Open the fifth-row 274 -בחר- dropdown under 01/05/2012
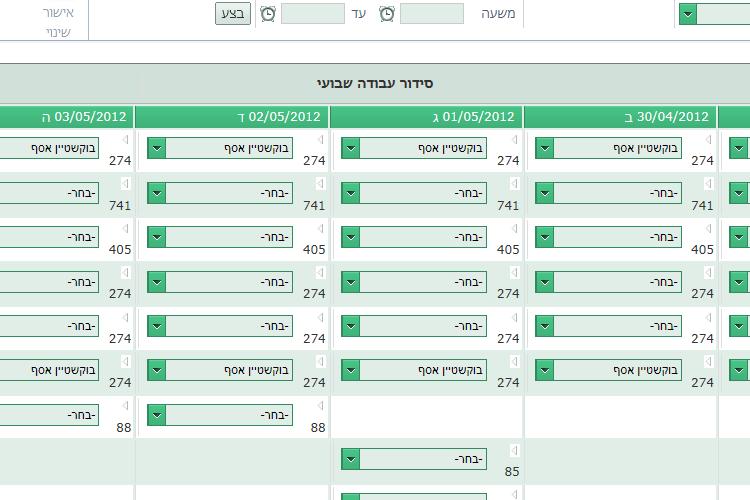 point(350,326)
